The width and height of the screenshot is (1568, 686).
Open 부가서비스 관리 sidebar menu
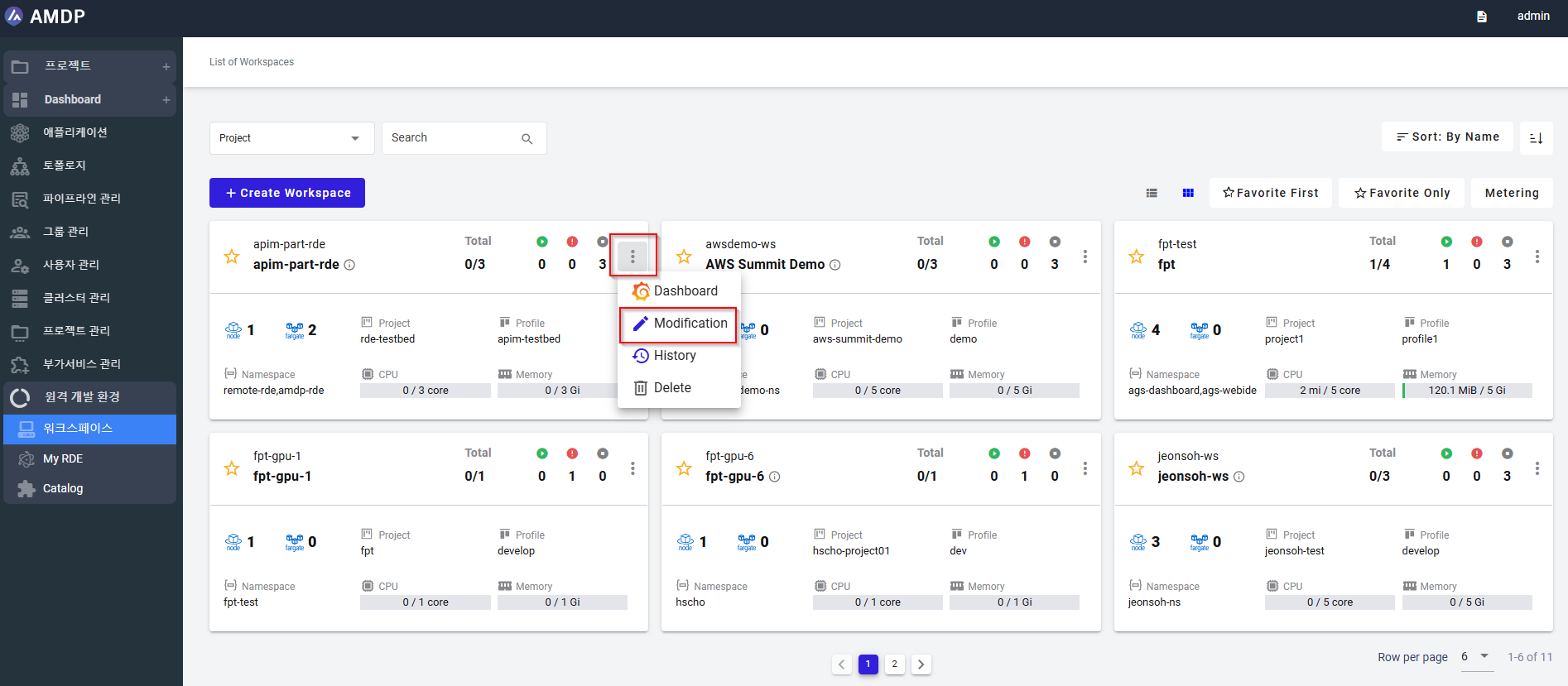(89, 364)
